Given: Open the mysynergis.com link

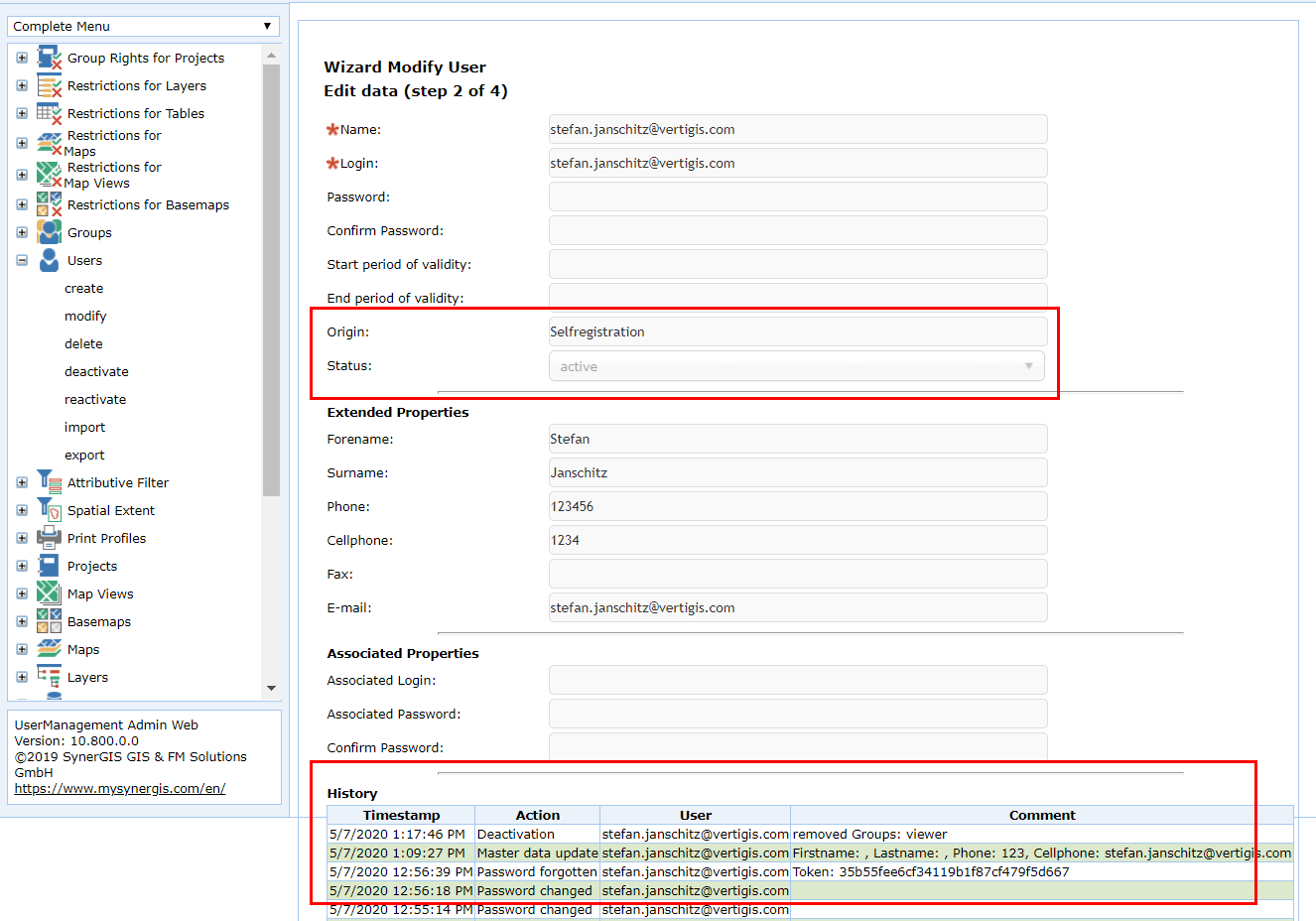Looking at the screenshot, I should pos(120,789).
